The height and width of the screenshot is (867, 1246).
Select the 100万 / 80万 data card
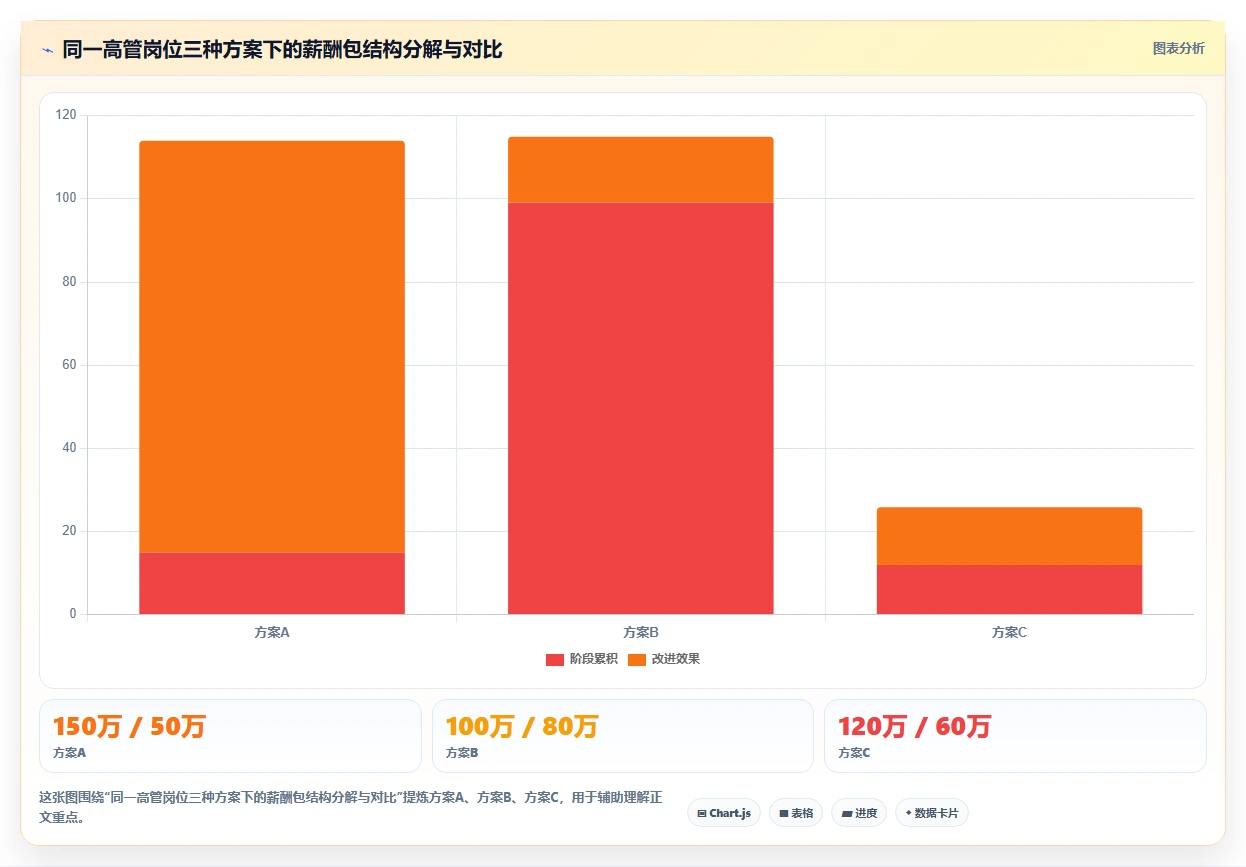click(623, 736)
